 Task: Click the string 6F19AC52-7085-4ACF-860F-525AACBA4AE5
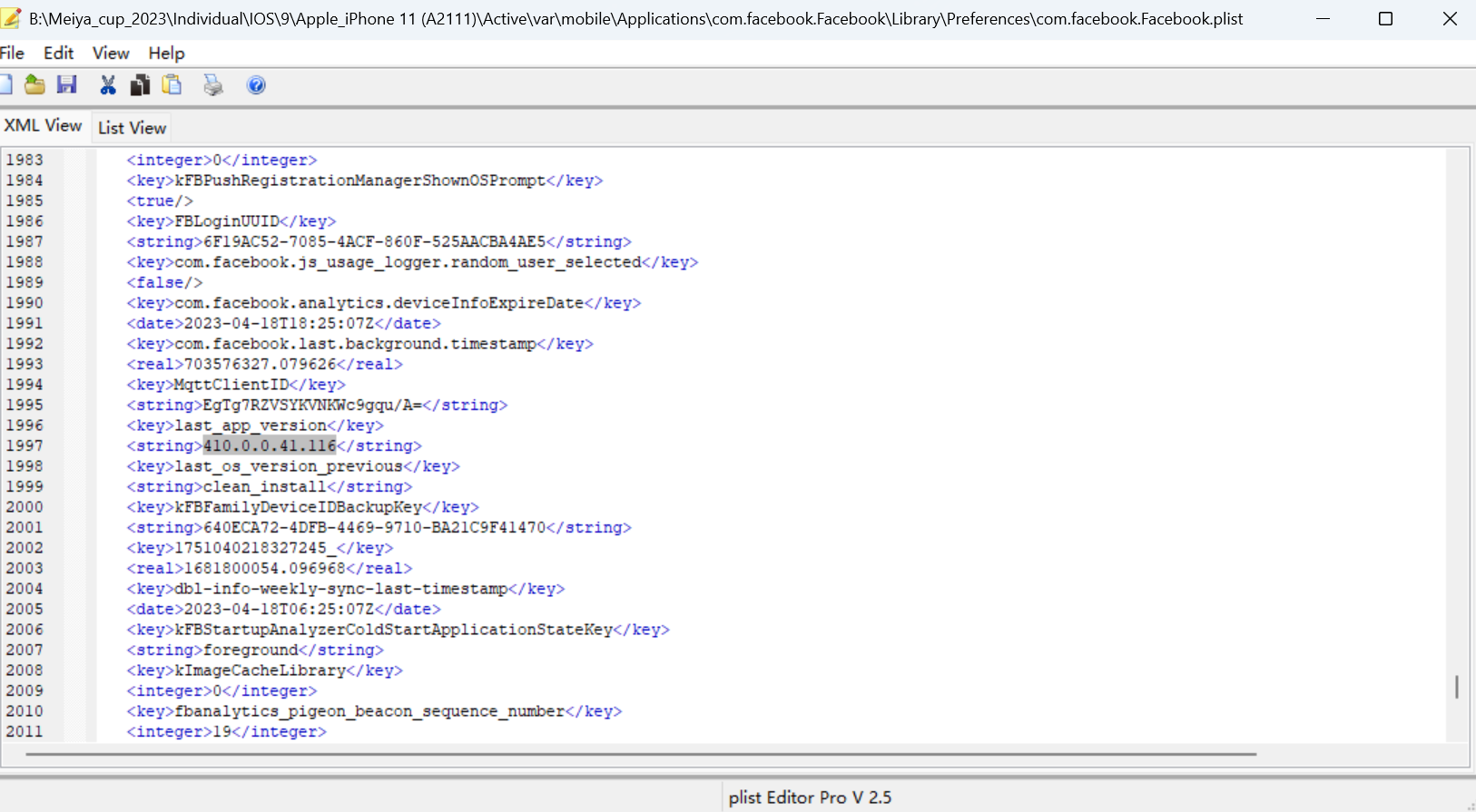[375, 241]
